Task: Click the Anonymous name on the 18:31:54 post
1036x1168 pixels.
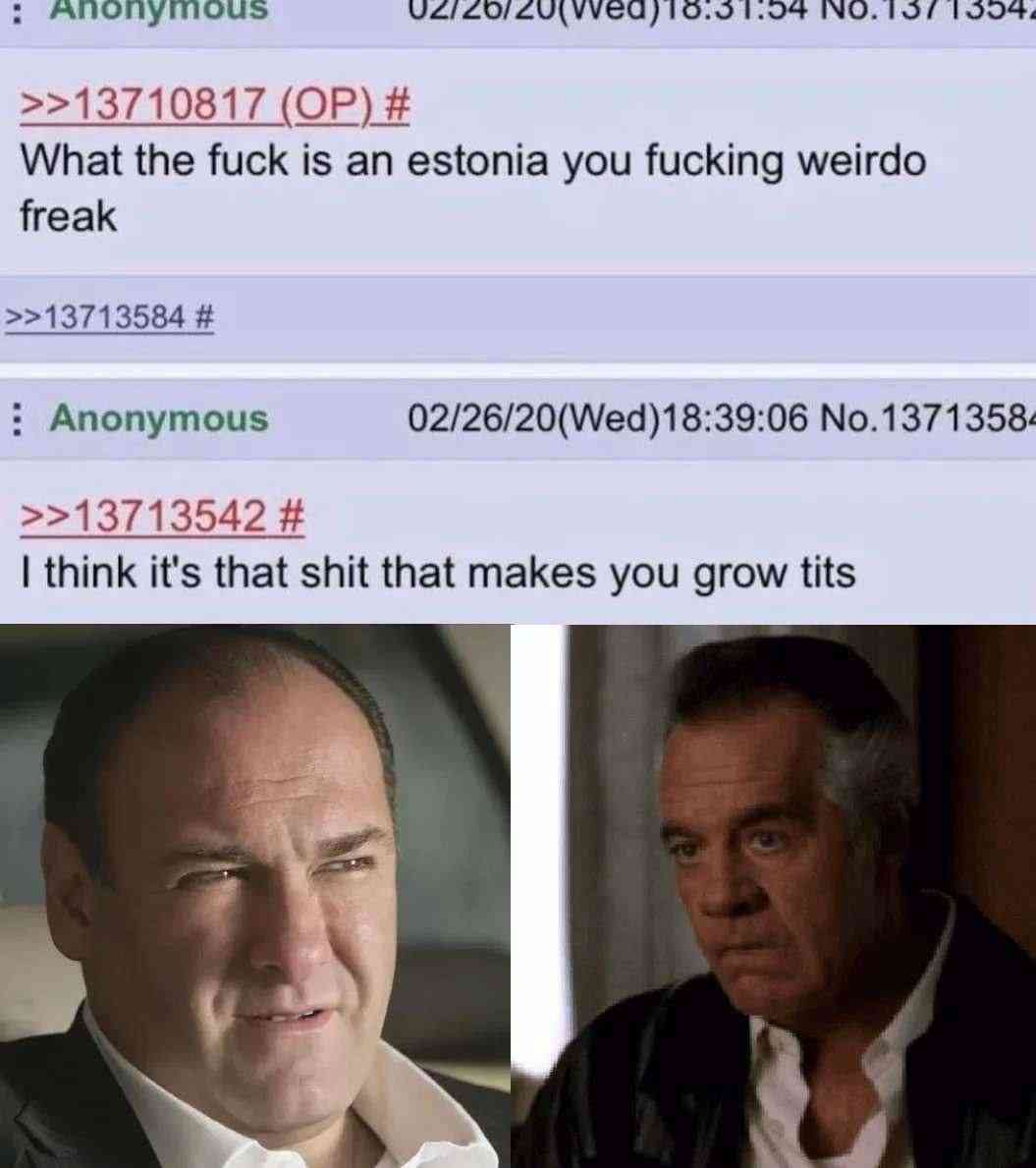Action: (x=159, y=11)
